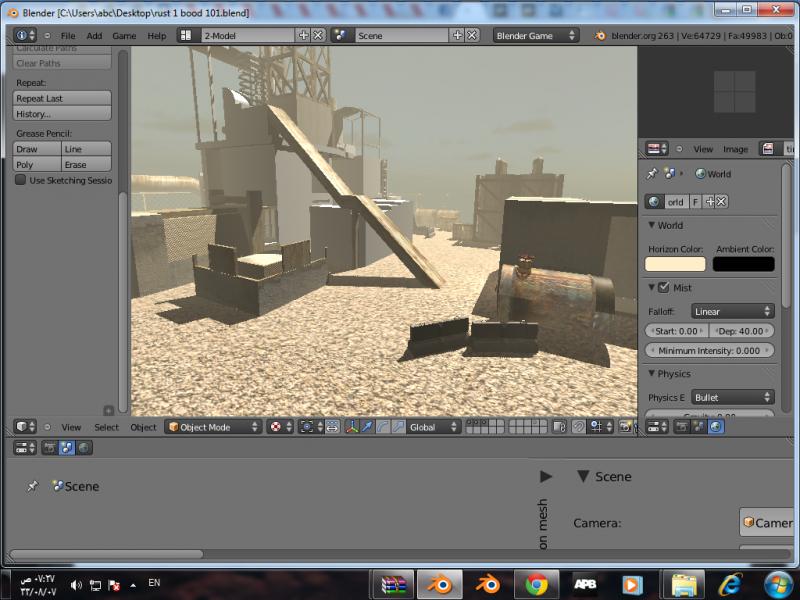Toggle lock layers to scene icon
This screenshot has width=800, height=600.
tap(559, 427)
